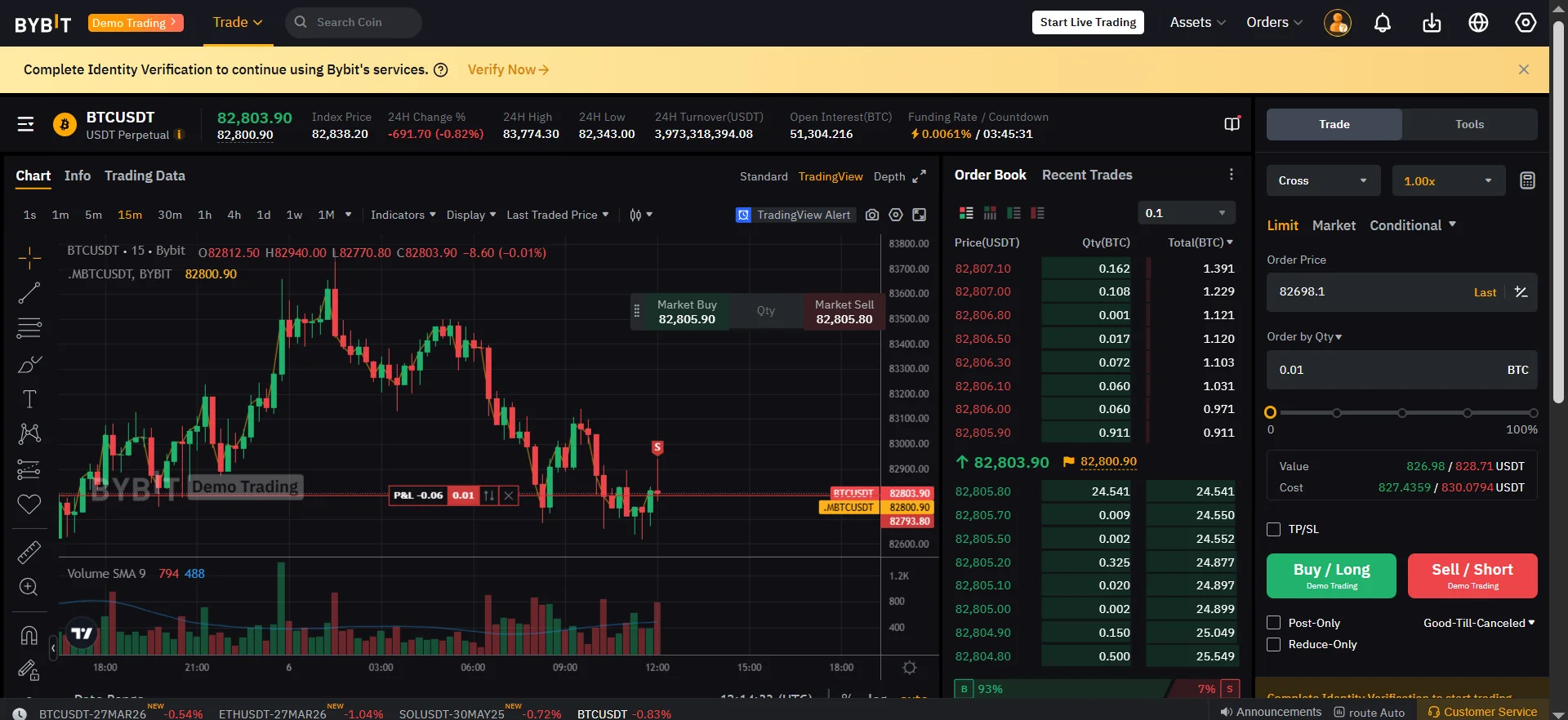Click the zoom in magnifier tool
The width and height of the screenshot is (1568, 720).
[x=29, y=588]
